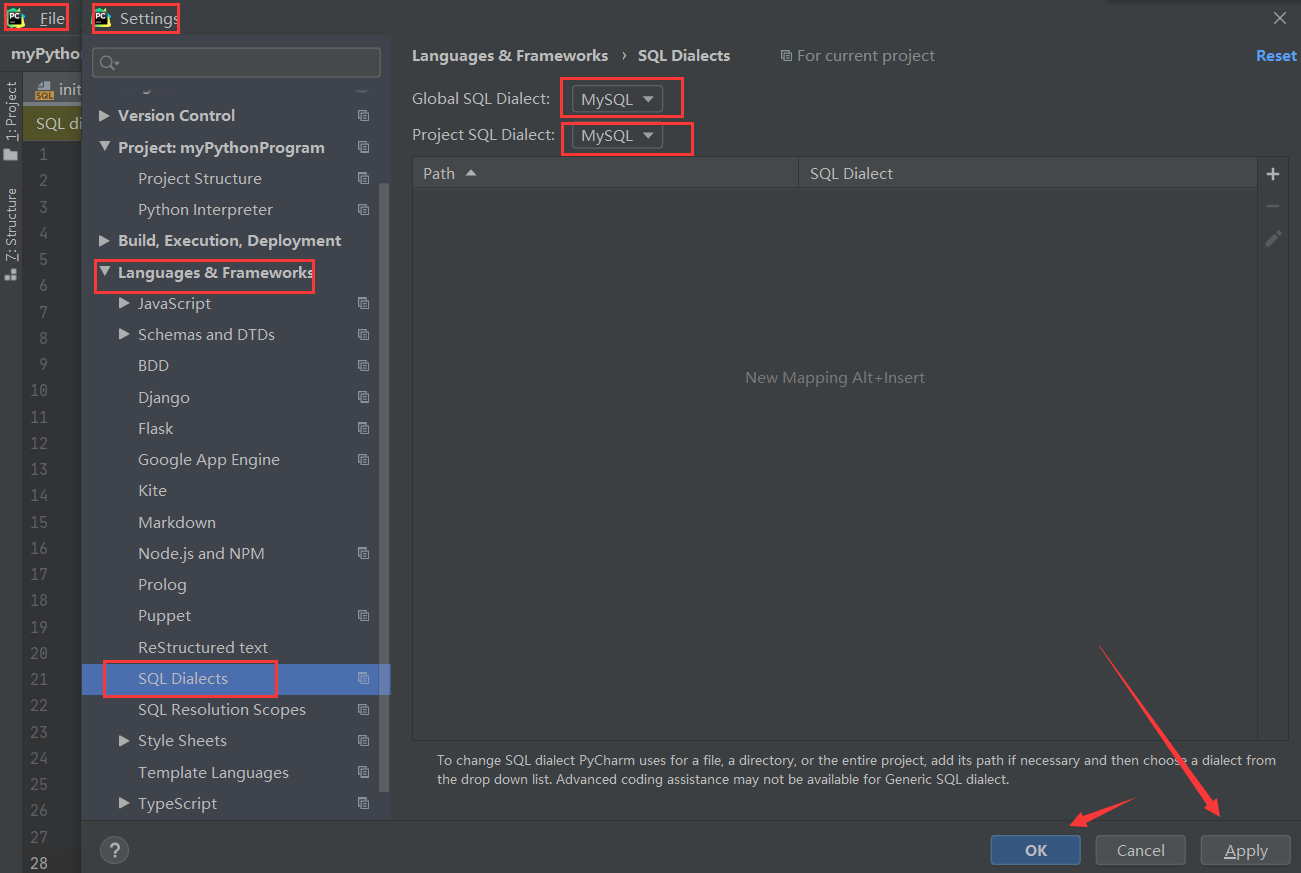The width and height of the screenshot is (1301, 873).
Task: Click the project-level icon beside SQL Resolution Scopes
Action: tap(363, 710)
